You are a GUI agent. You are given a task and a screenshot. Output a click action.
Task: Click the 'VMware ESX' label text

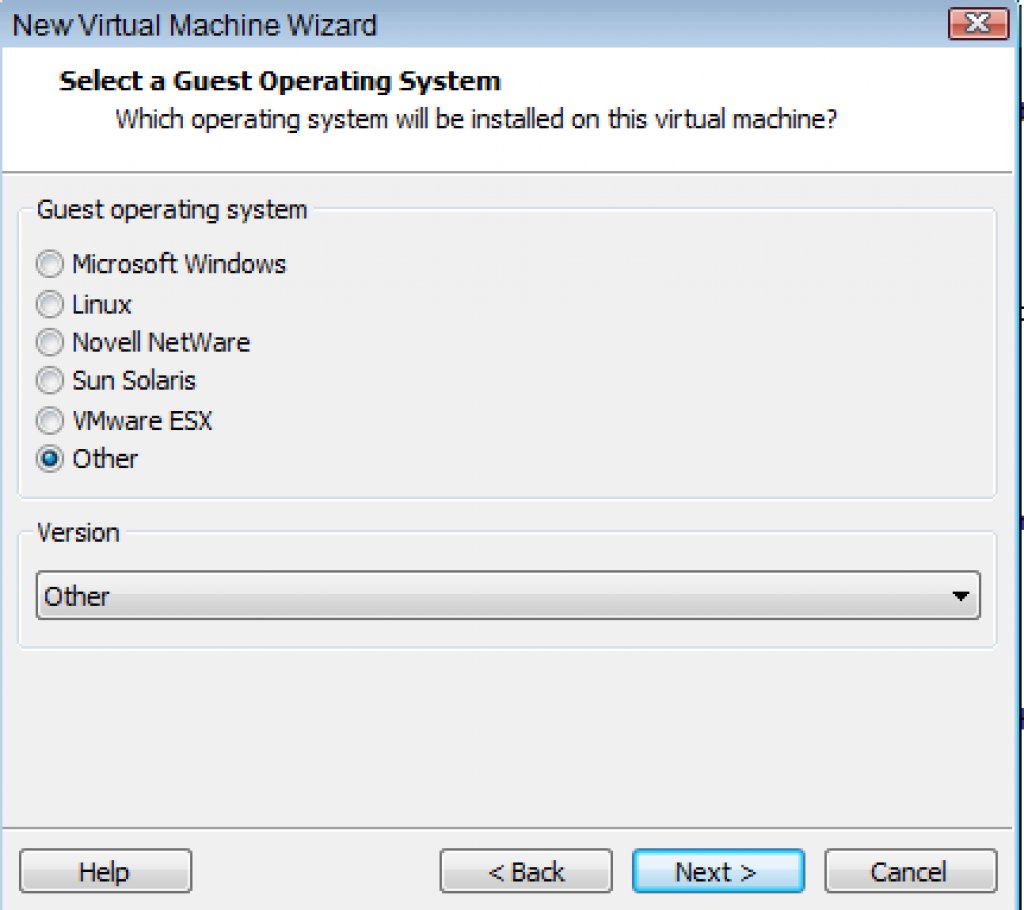tap(142, 421)
